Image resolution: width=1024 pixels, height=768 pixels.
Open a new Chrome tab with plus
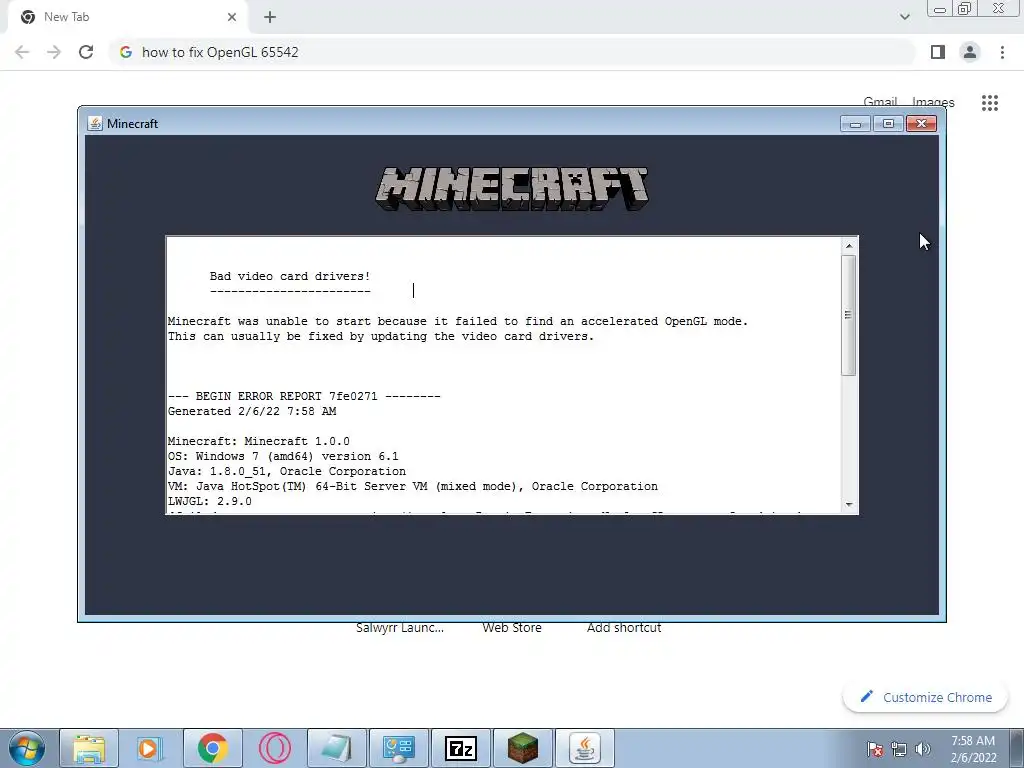[270, 17]
